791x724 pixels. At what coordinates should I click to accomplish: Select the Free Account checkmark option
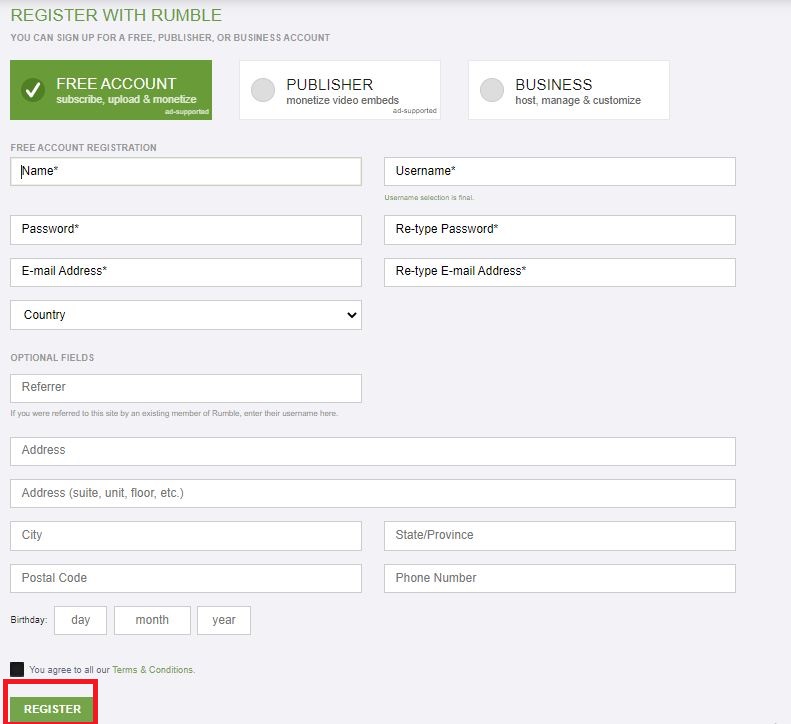tap(33, 90)
